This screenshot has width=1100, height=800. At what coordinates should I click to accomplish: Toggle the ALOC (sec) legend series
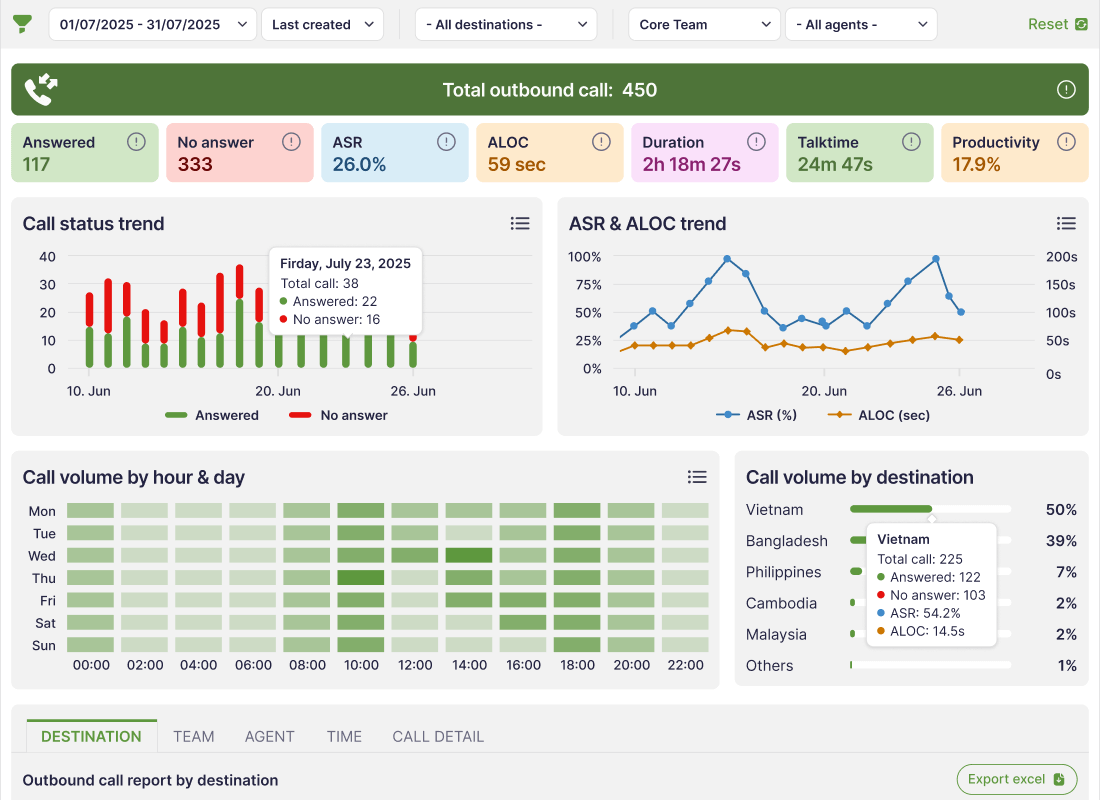tap(878, 415)
